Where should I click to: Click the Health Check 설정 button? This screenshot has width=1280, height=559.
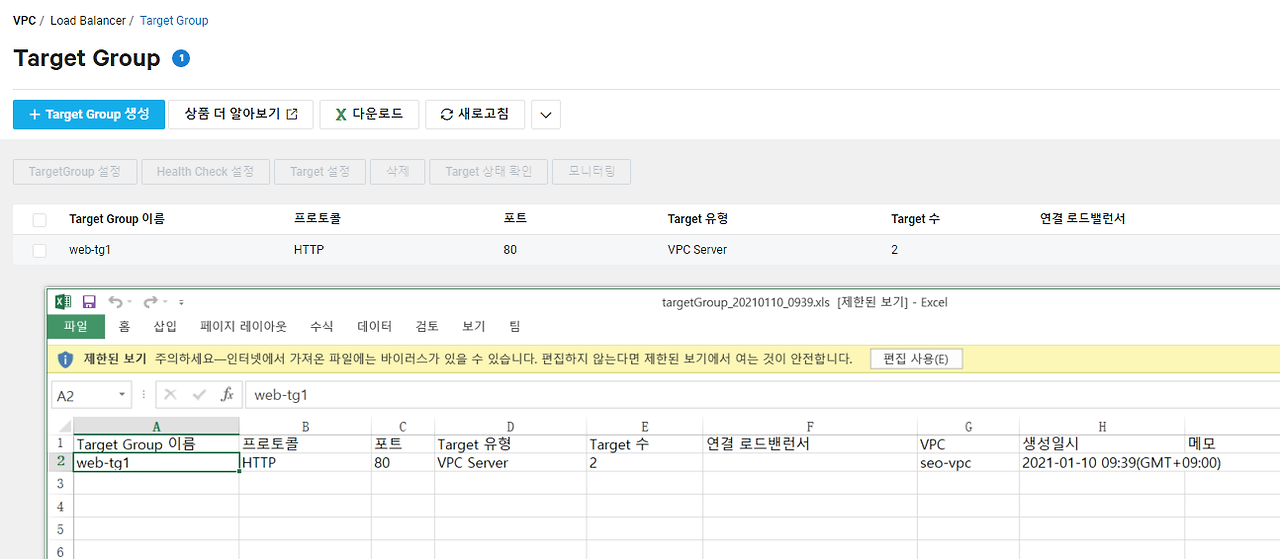[205, 172]
